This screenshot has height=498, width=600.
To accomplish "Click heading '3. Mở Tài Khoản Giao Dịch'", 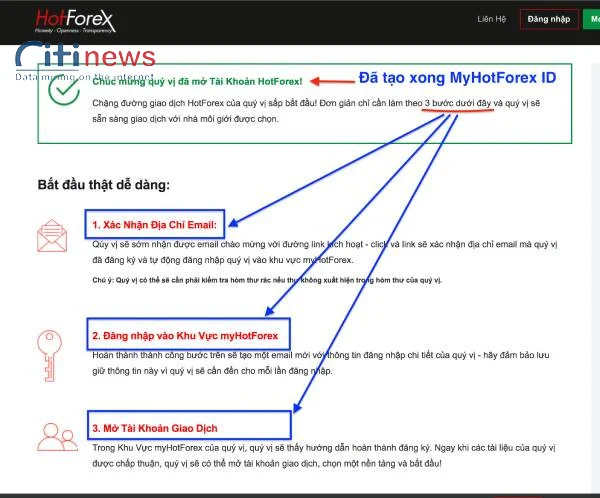I will click(155, 428).
